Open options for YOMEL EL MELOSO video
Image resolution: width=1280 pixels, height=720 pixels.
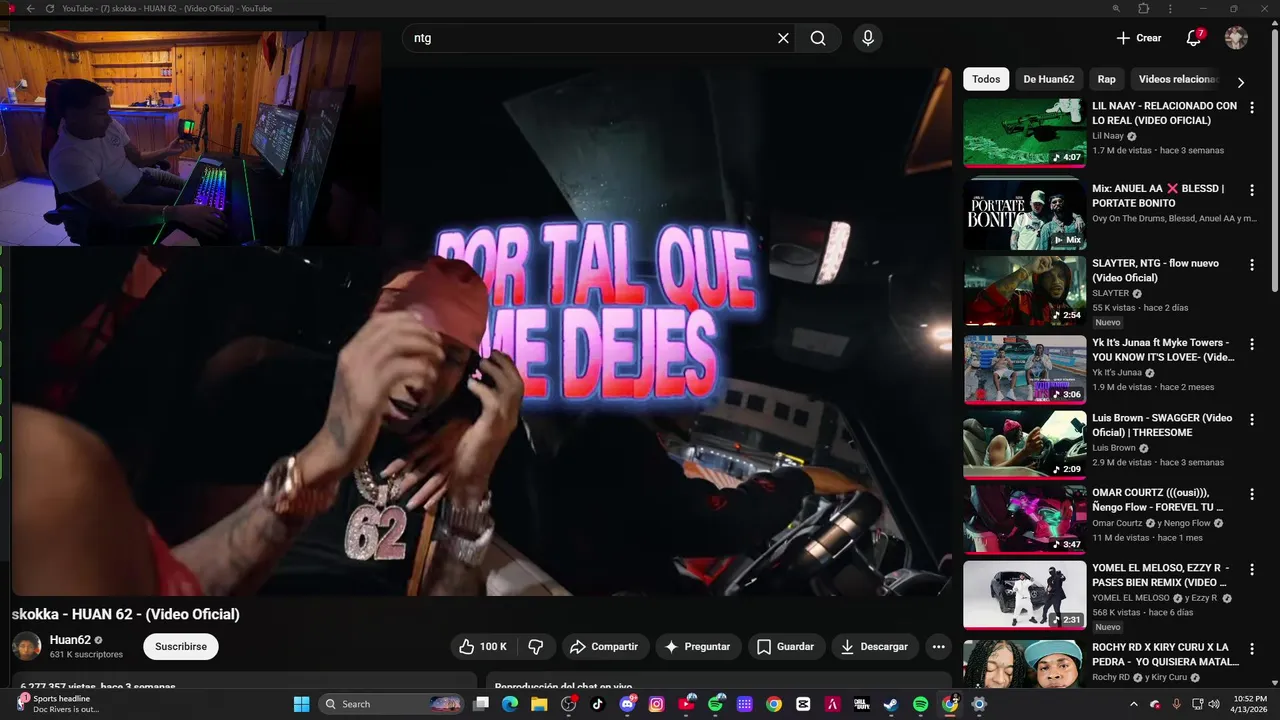[x=1252, y=569]
